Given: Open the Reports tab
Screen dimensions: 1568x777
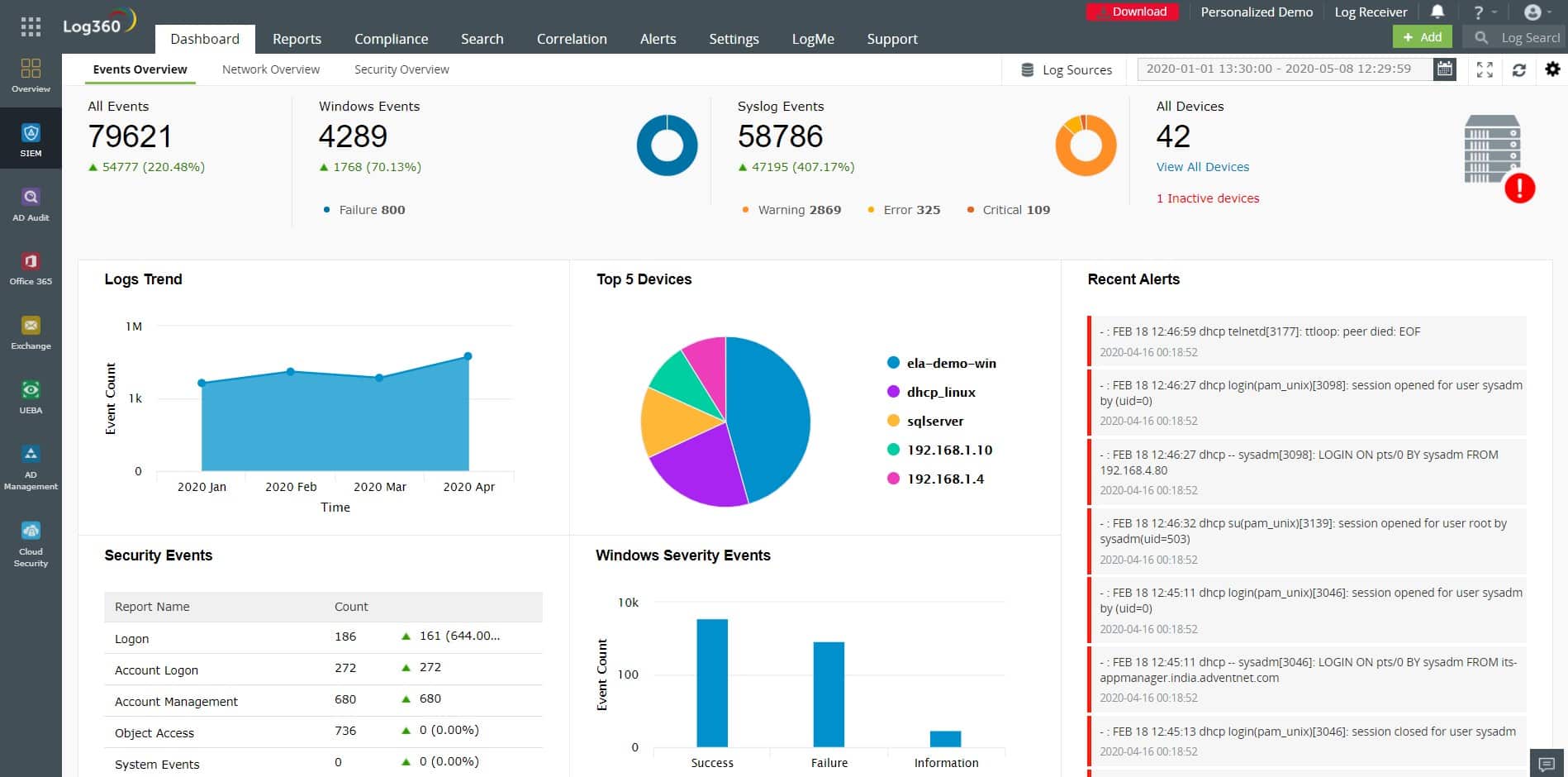Looking at the screenshot, I should coord(297,39).
